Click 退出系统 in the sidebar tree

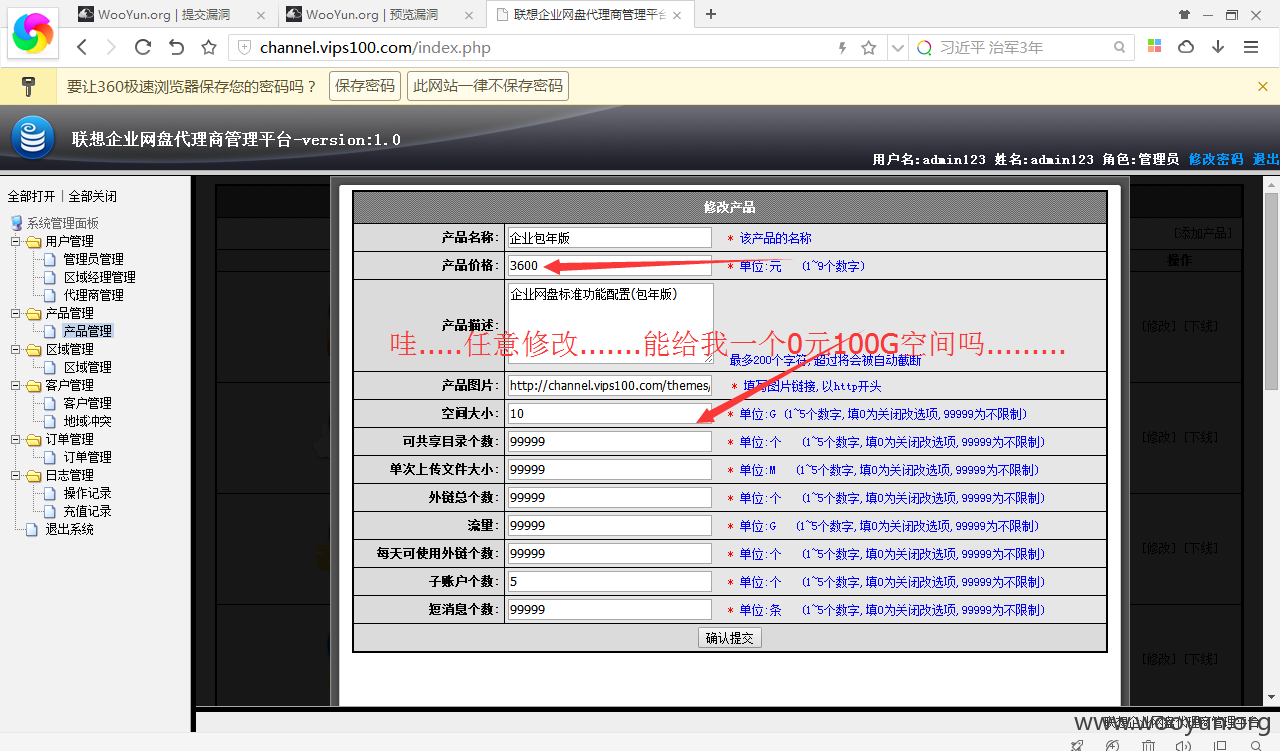tap(69, 529)
